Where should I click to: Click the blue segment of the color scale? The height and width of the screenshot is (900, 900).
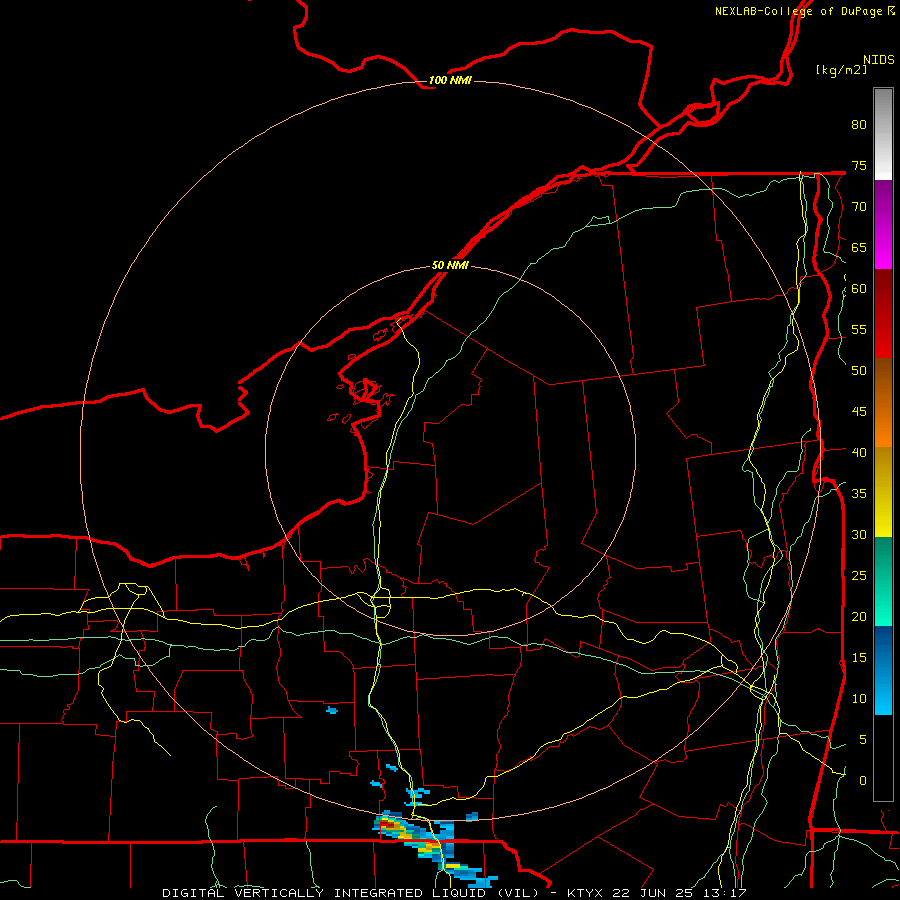point(883,670)
